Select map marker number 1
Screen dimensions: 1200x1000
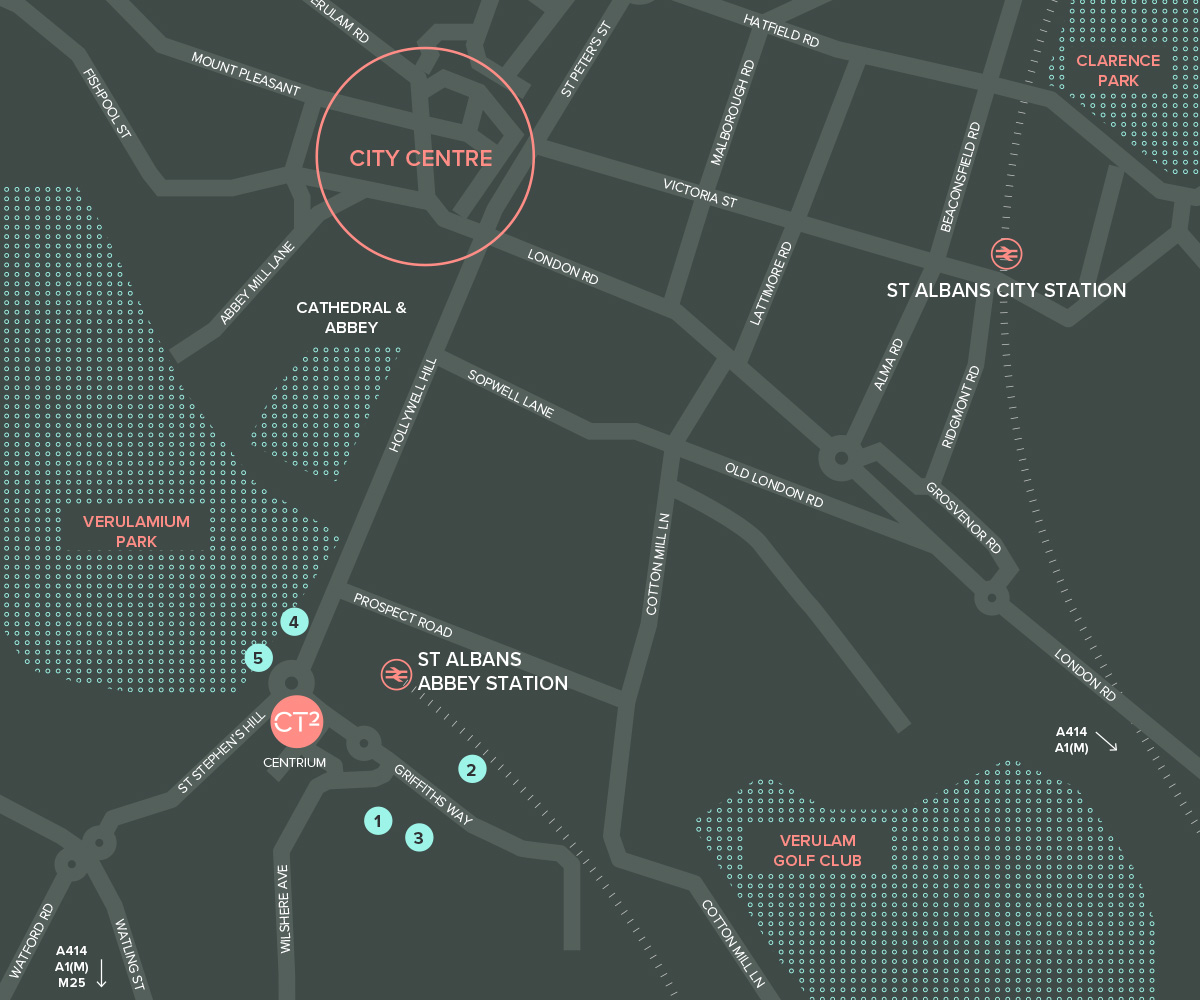click(x=378, y=821)
